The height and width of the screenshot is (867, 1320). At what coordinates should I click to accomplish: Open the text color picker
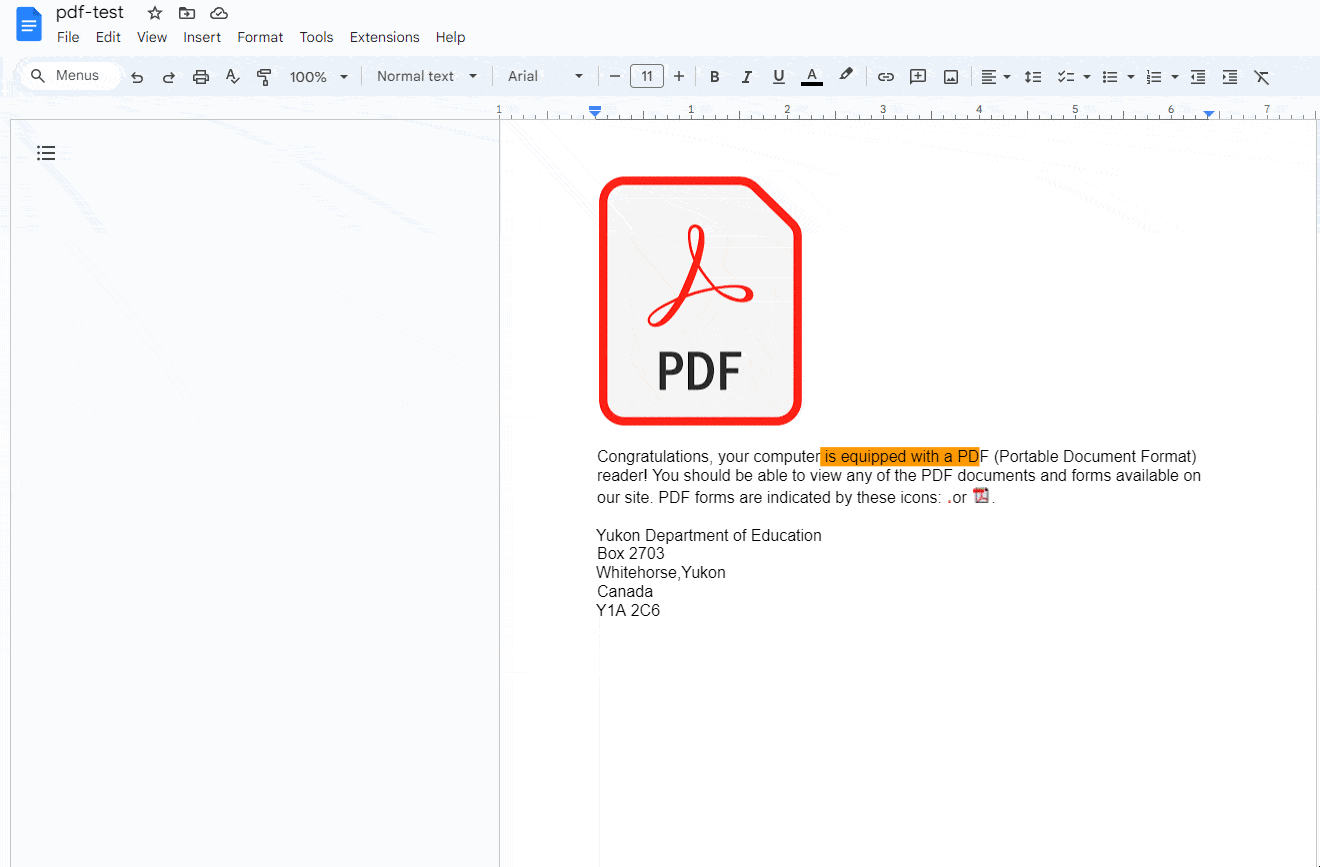click(x=812, y=77)
